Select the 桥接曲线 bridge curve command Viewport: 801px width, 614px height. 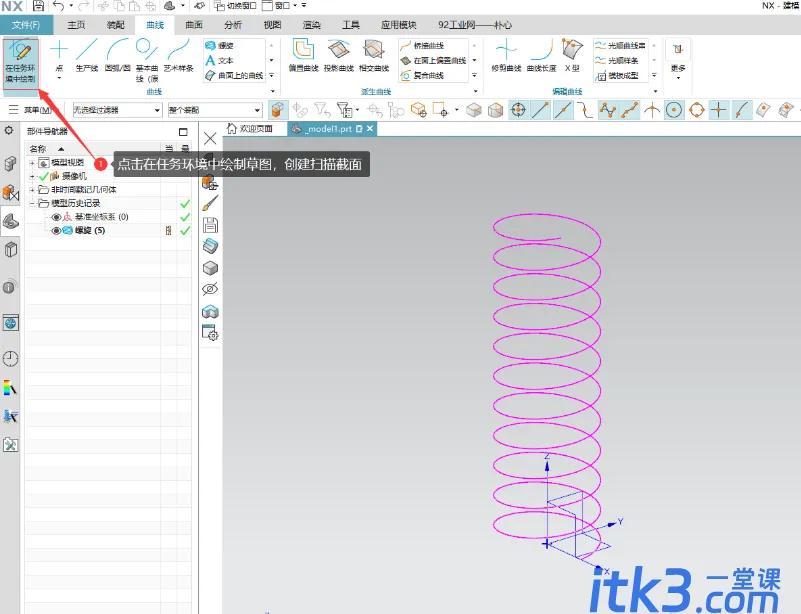coord(423,45)
